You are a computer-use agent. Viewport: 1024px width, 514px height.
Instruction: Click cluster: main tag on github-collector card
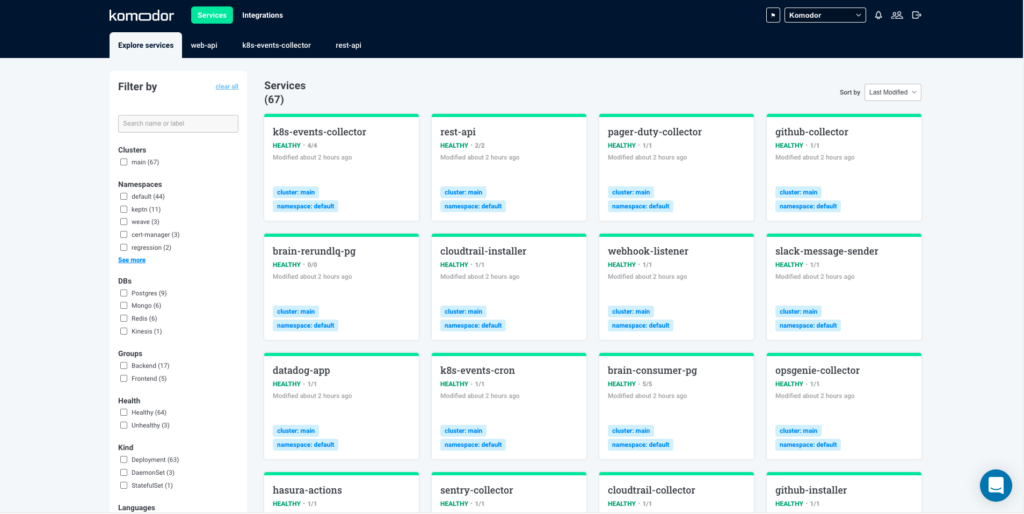point(798,192)
